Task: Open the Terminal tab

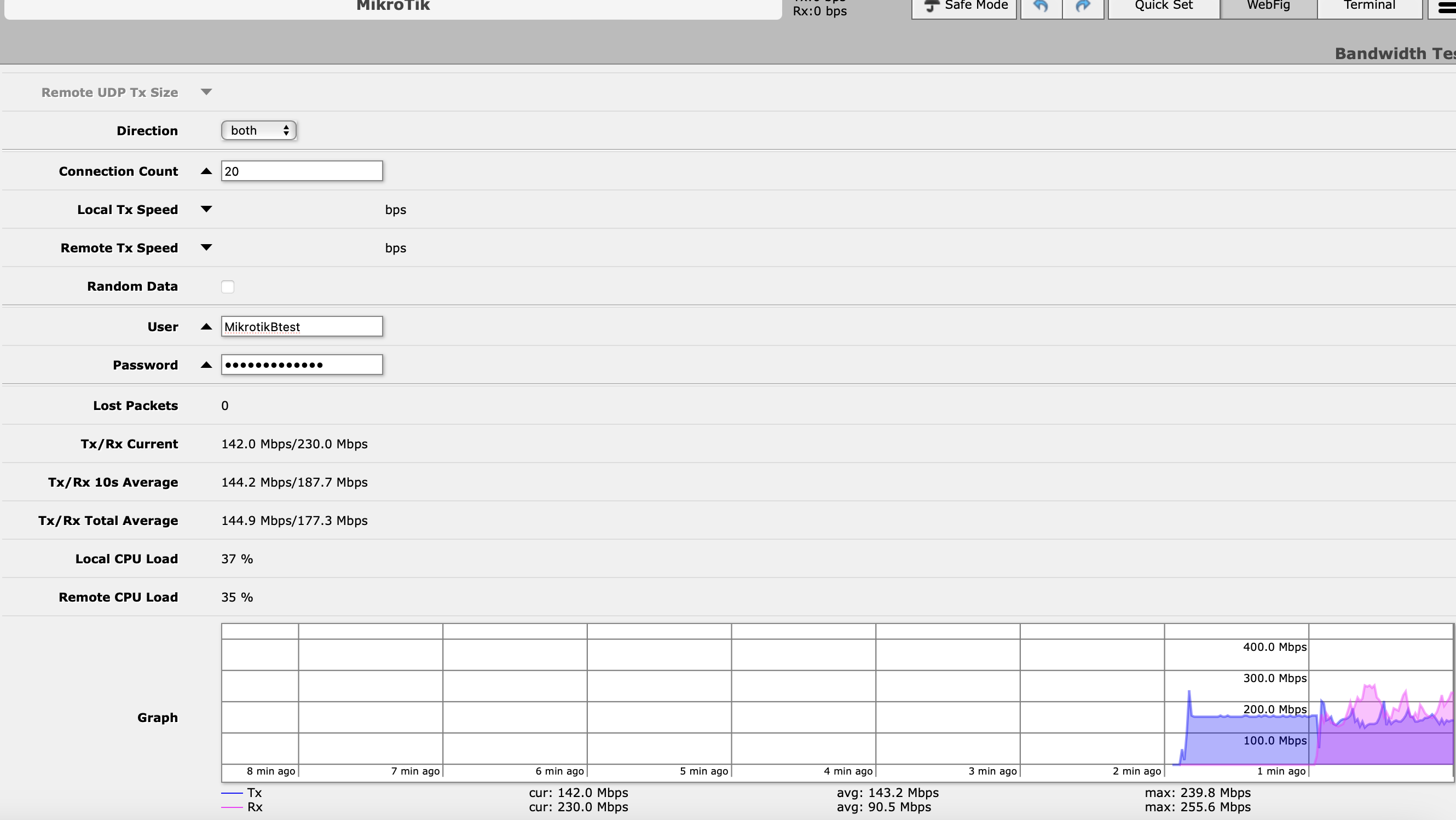Action: pos(1369,6)
